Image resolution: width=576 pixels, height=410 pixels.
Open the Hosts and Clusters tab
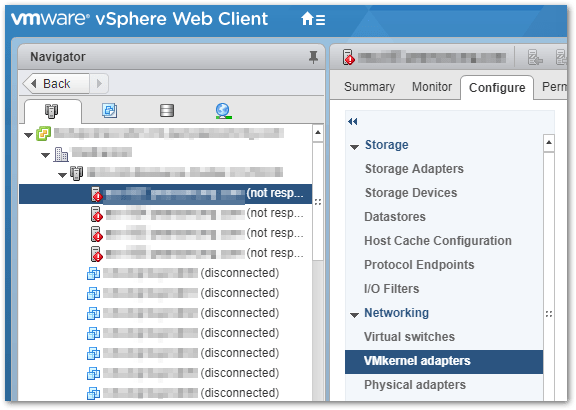52,111
